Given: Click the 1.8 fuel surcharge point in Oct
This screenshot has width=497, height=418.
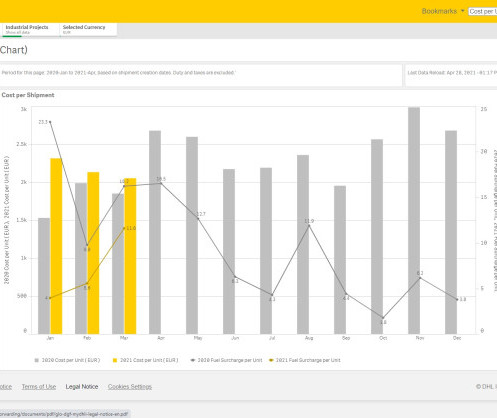Looking at the screenshot, I should tap(383, 318).
